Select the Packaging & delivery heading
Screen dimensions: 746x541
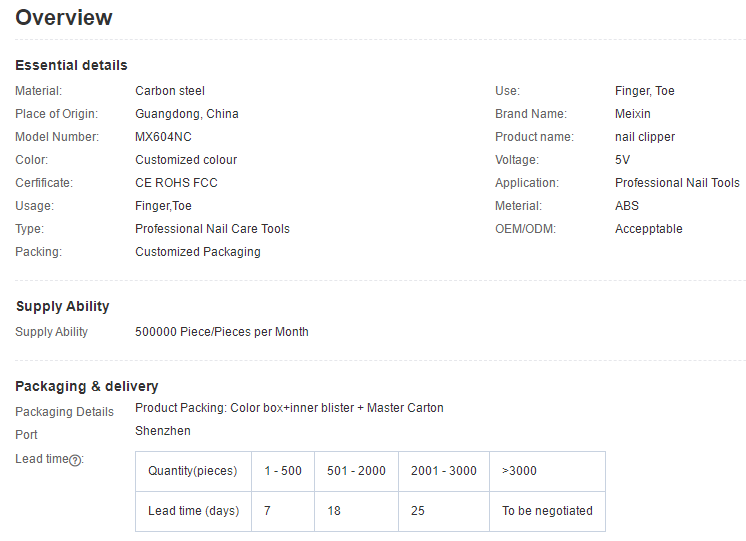coord(87,386)
